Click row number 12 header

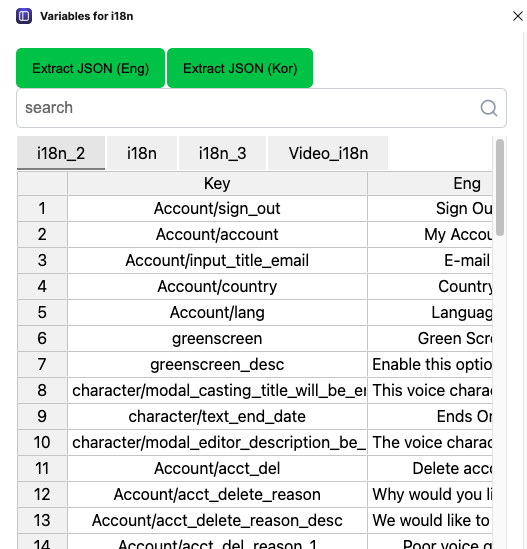pos(42,494)
